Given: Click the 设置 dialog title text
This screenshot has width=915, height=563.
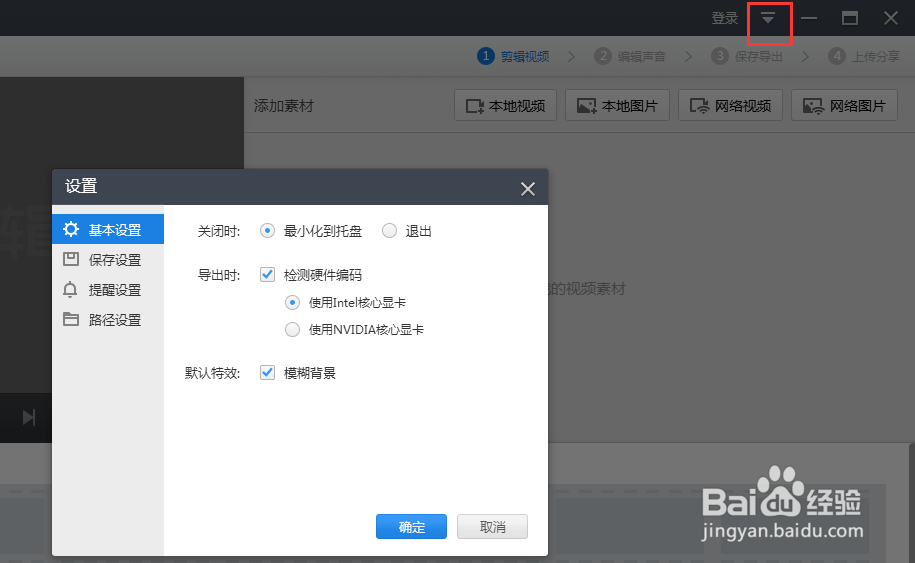Looking at the screenshot, I should click(81, 186).
